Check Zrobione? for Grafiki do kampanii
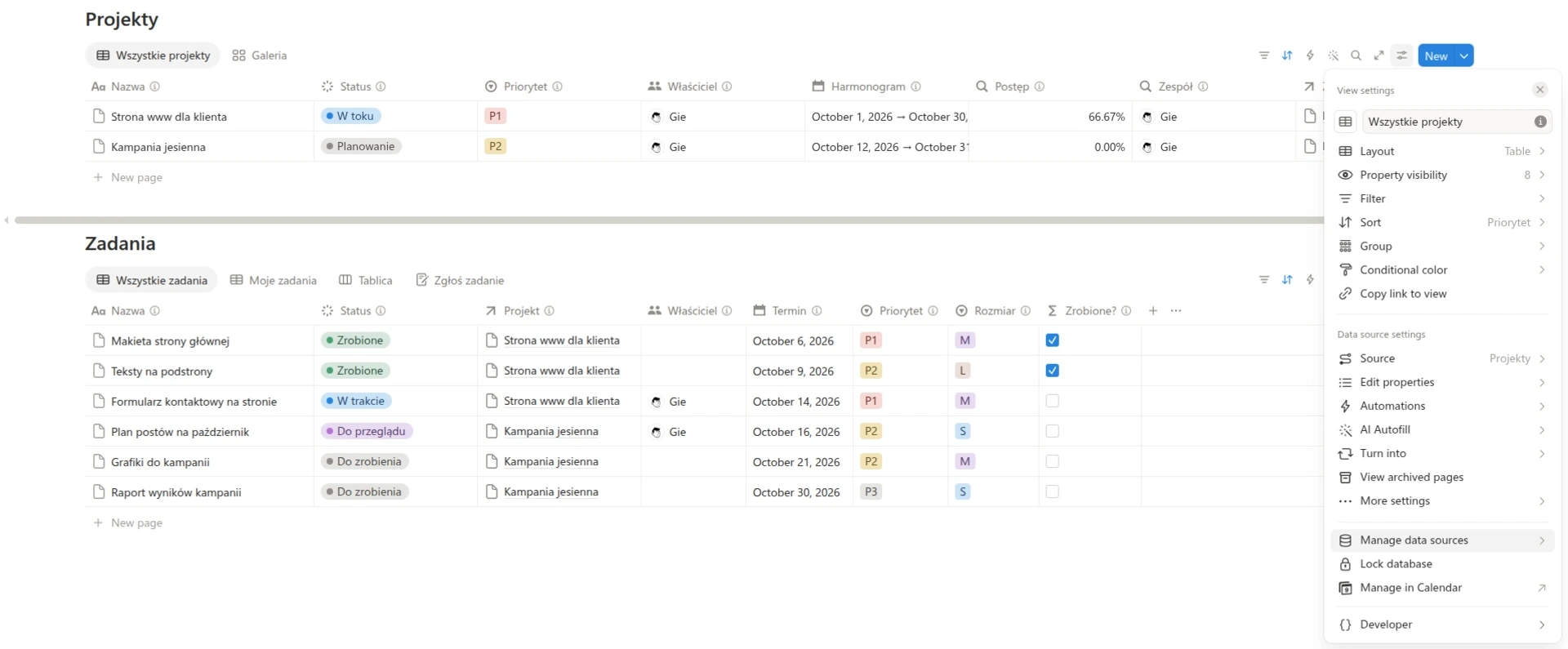Screen dimensions: 1568x649 [x=1053, y=461]
